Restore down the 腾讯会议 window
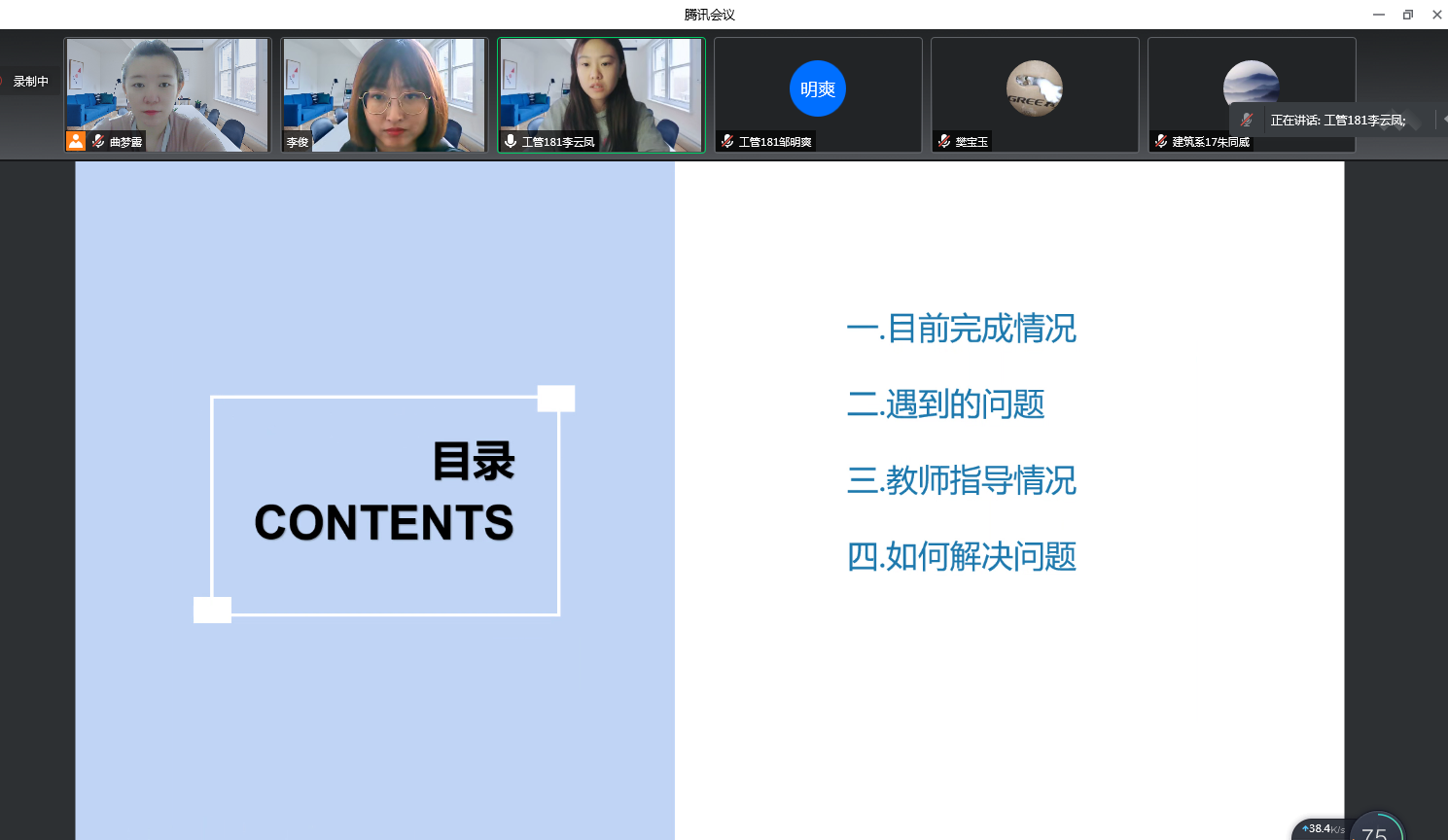The width and height of the screenshot is (1448, 840). (x=1407, y=15)
